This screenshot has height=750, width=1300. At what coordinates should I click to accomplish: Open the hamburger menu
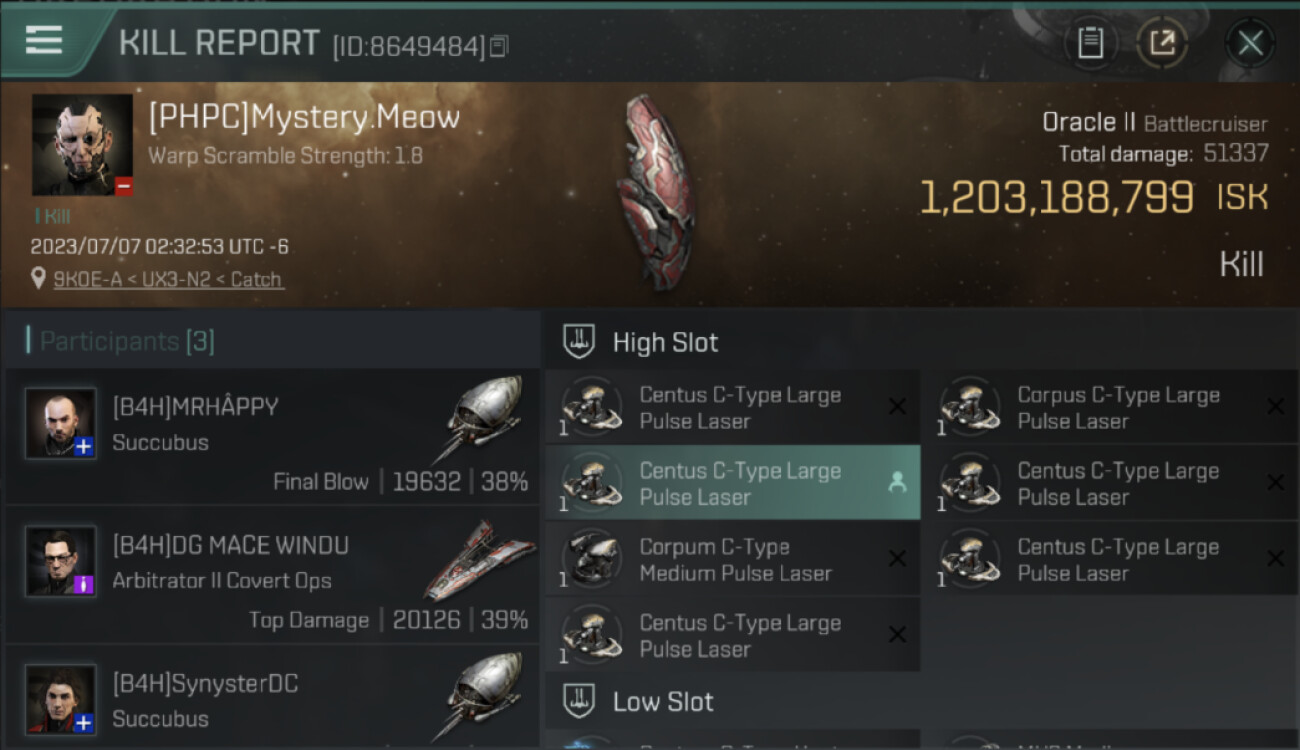(44, 40)
